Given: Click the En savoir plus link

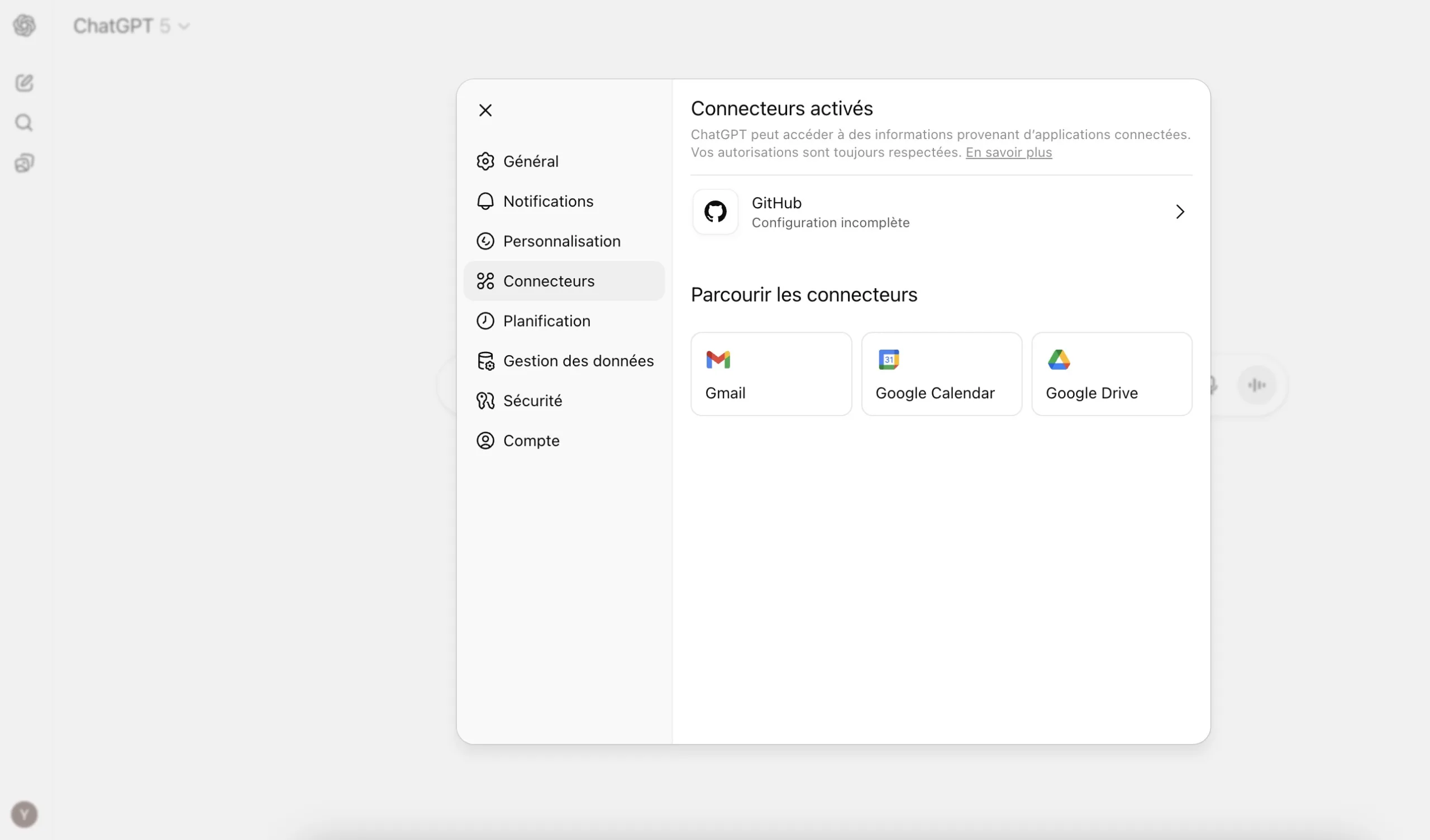Looking at the screenshot, I should pos(1008,152).
